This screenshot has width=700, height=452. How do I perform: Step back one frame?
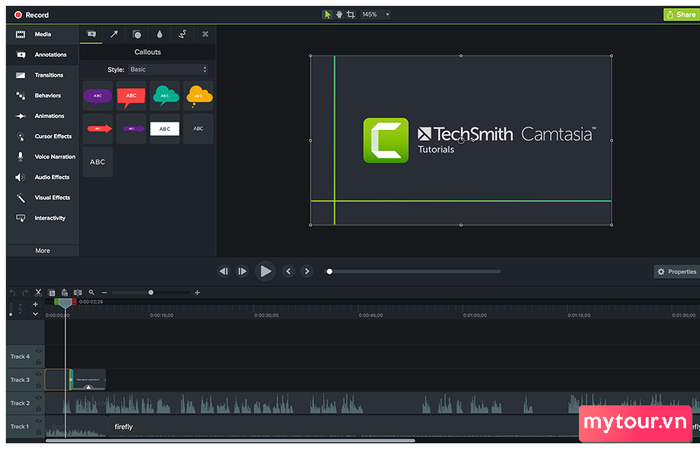[224, 271]
